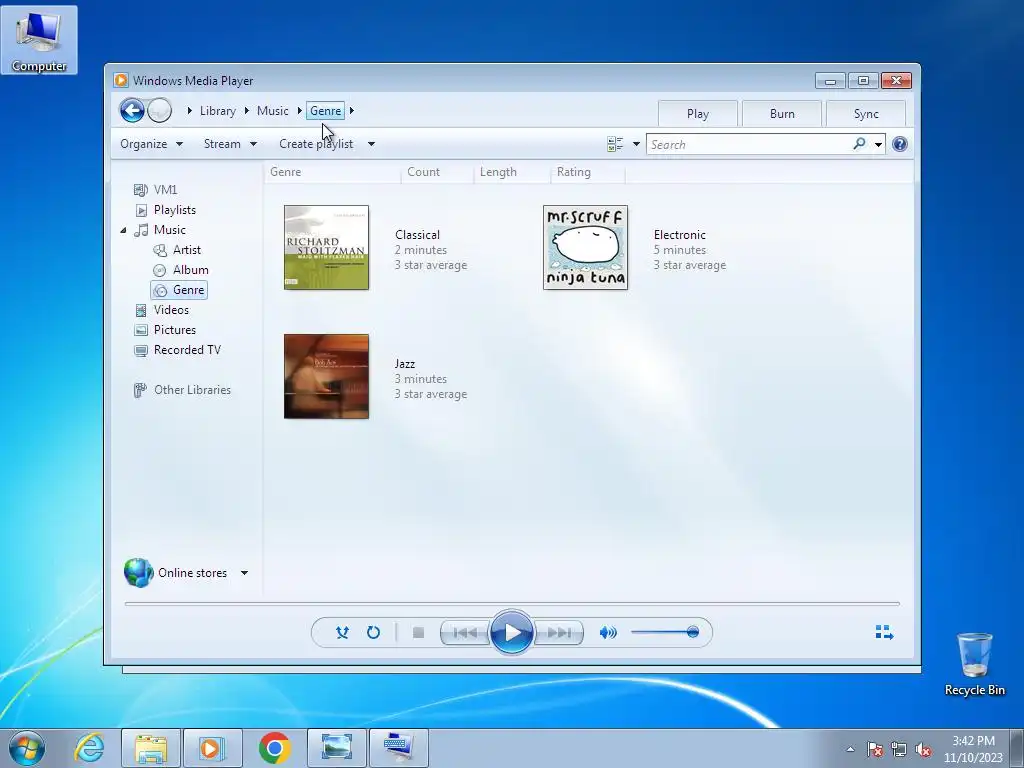
Task: Click the Online stores globe icon
Action: coord(138,573)
